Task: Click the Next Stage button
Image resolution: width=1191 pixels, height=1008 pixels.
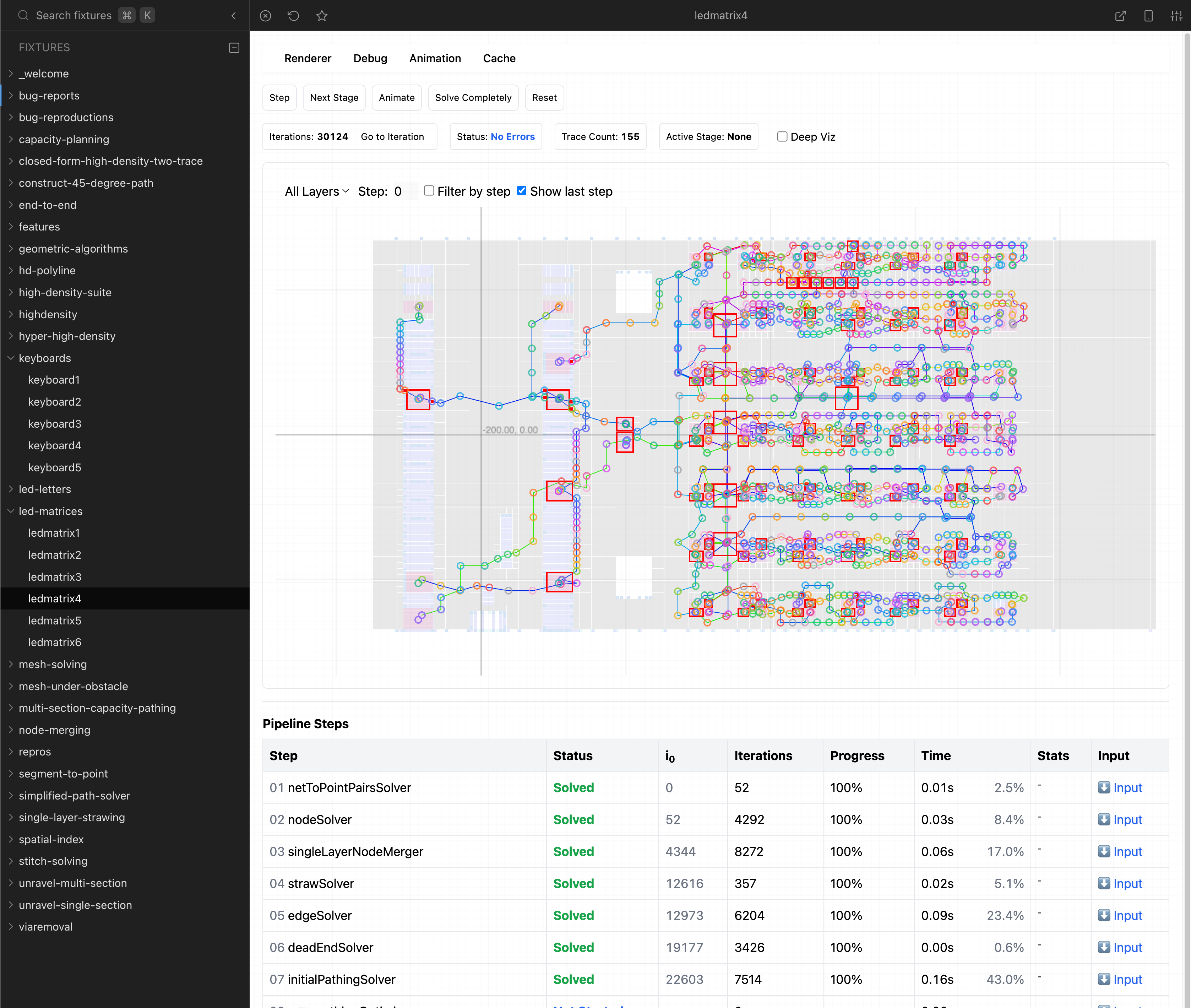Action: [x=333, y=98]
